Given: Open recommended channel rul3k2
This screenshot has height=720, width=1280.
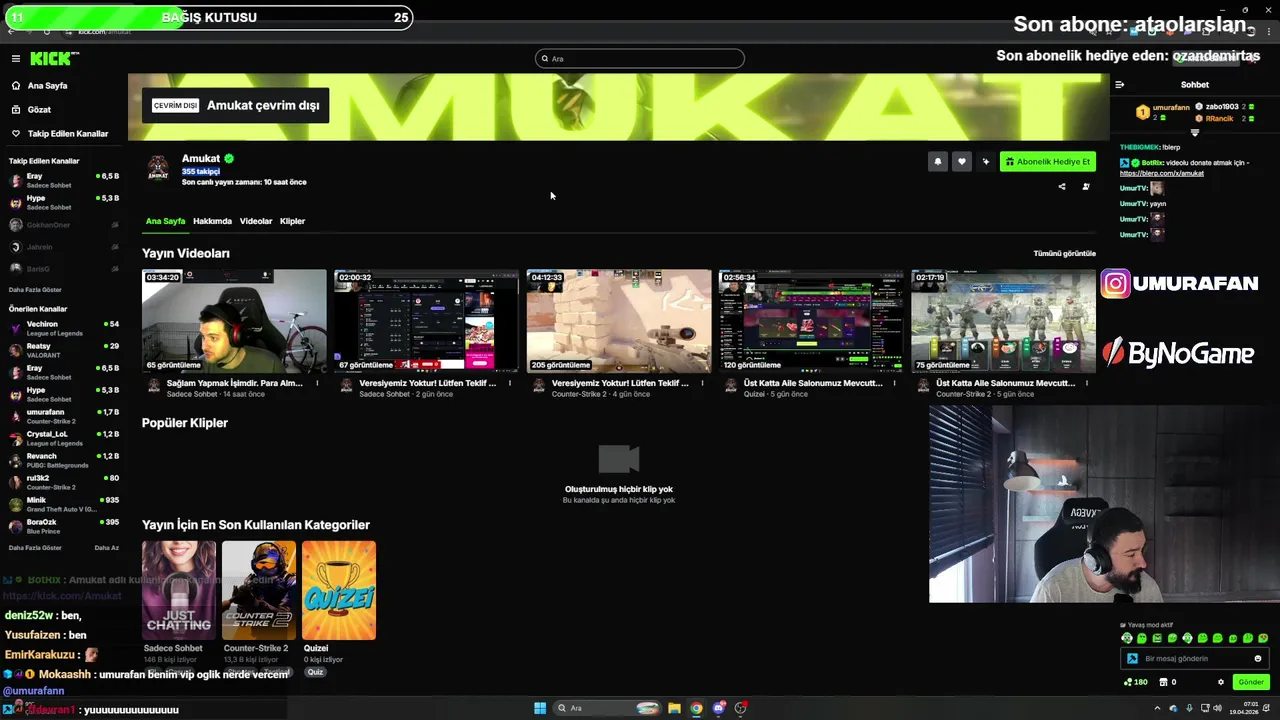Looking at the screenshot, I should [x=64, y=483].
